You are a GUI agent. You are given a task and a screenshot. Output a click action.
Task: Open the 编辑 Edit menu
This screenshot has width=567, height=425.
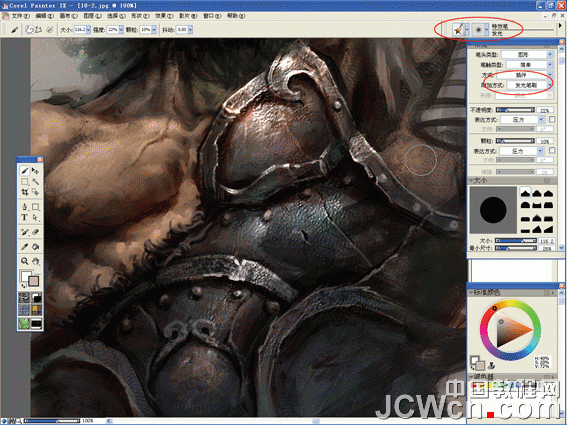(x=44, y=16)
